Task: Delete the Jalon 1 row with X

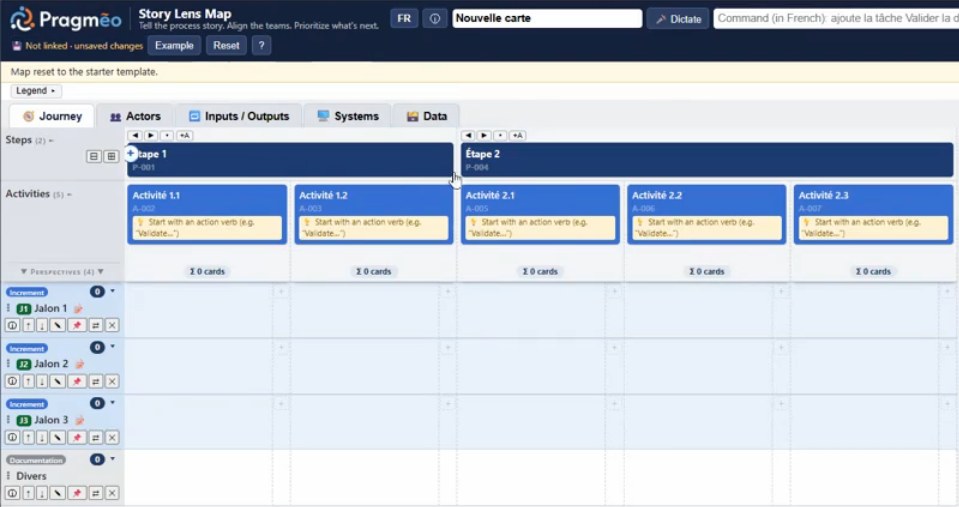Action: pos(112,325)
